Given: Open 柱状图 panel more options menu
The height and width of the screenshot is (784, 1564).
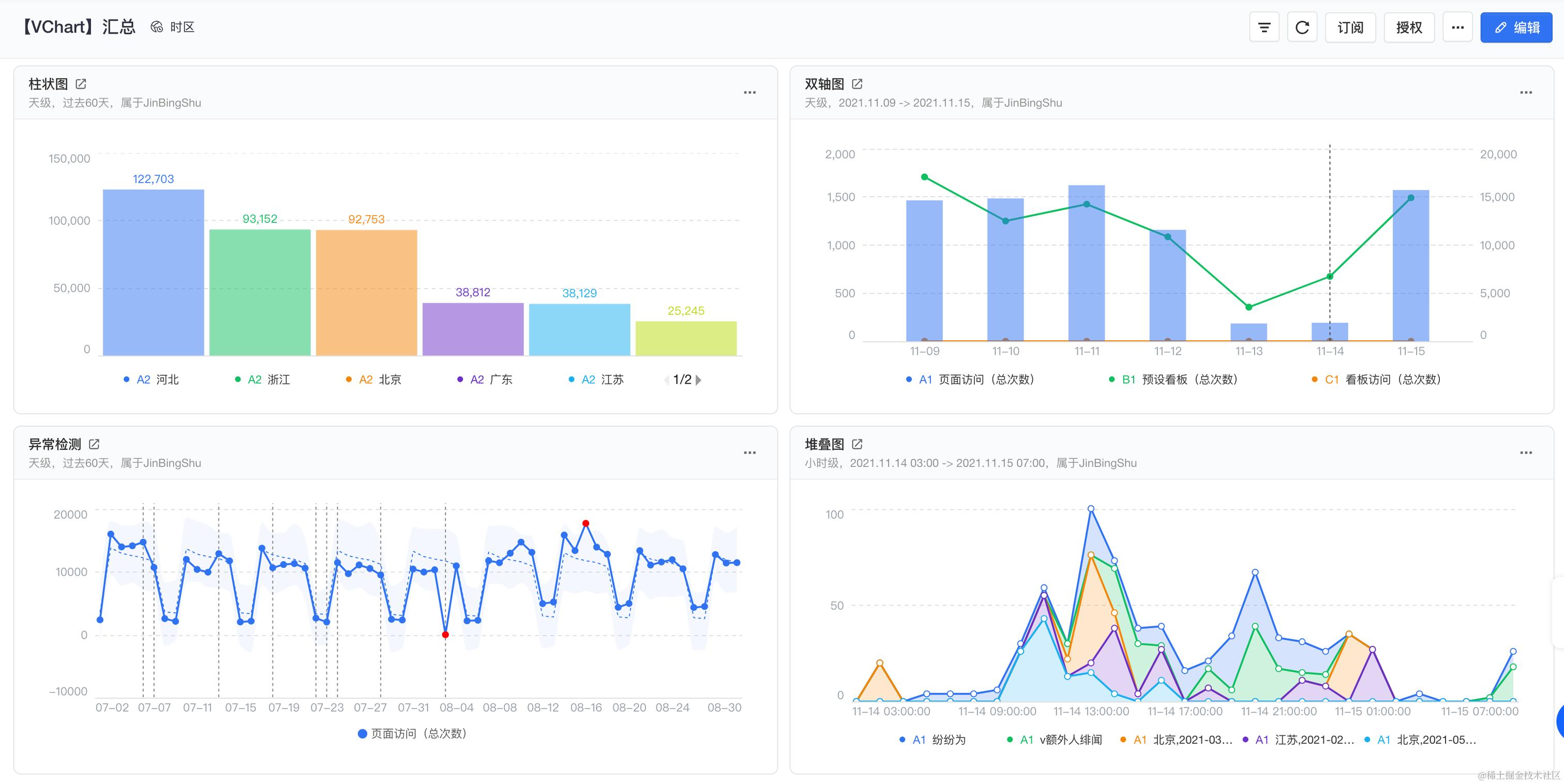Looking at the screenshot, I should [750, 92].
